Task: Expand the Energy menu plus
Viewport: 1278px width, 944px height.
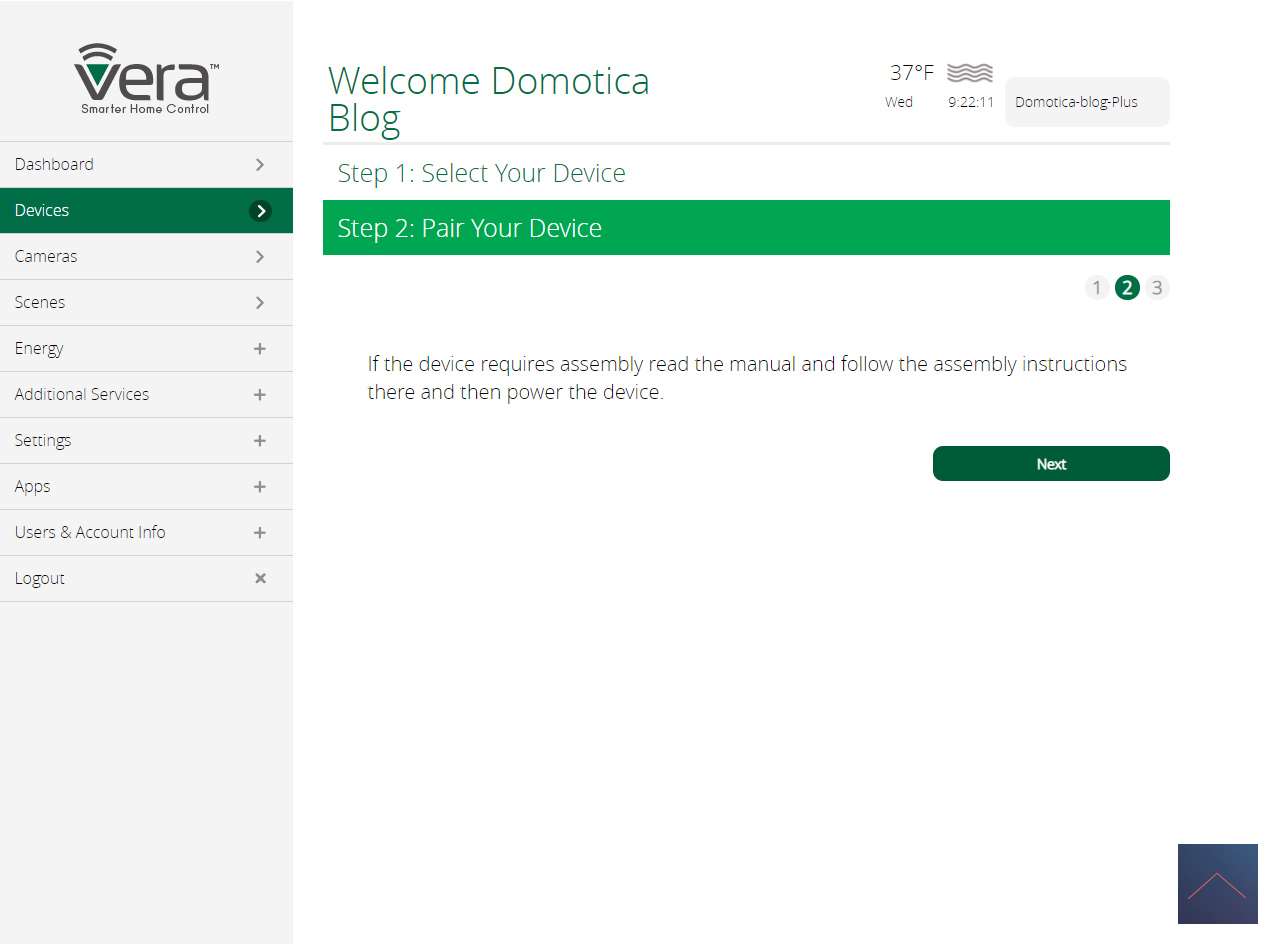Action: [260, 348]
